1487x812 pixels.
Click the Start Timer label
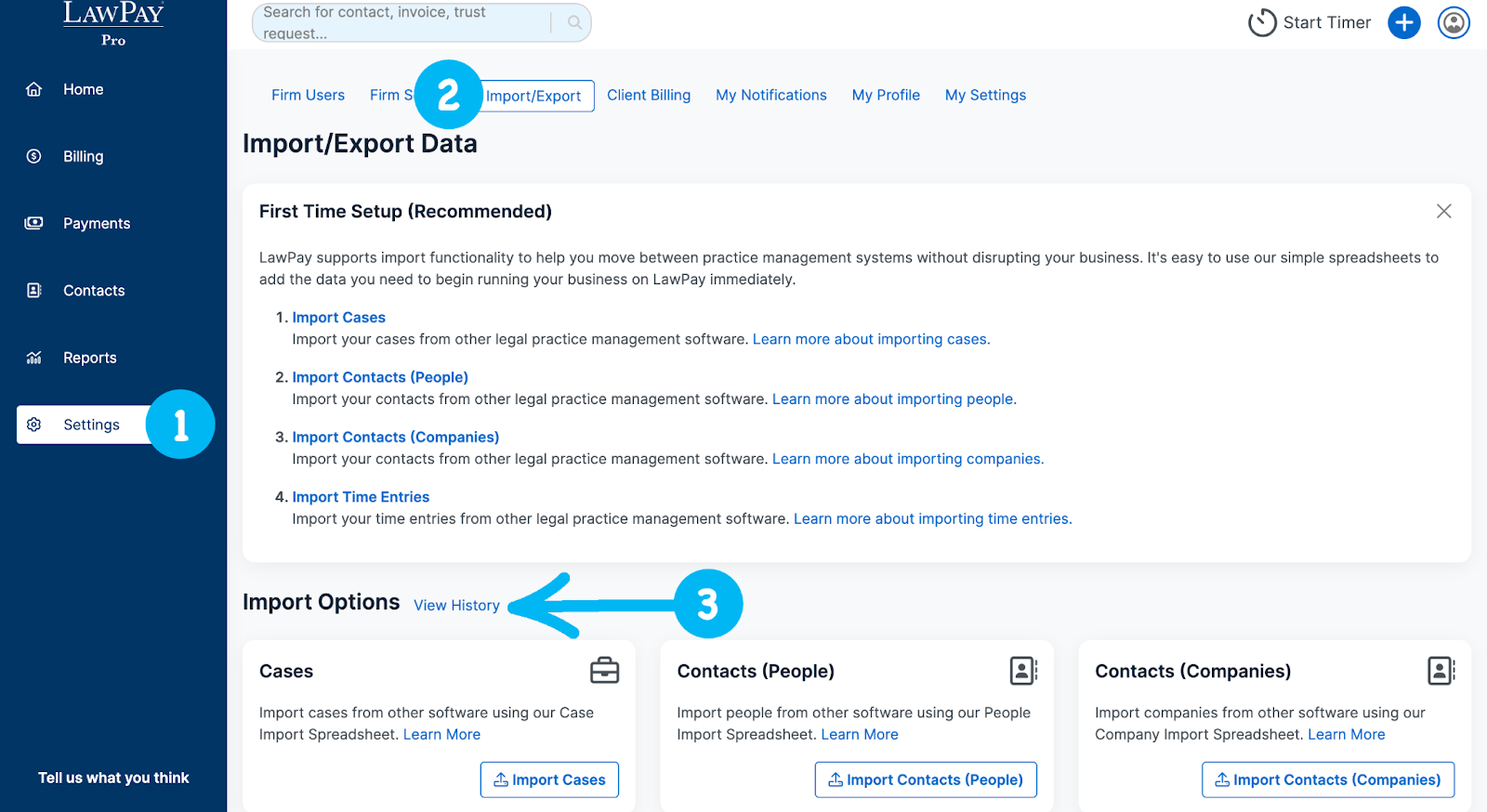(1326, 22)
